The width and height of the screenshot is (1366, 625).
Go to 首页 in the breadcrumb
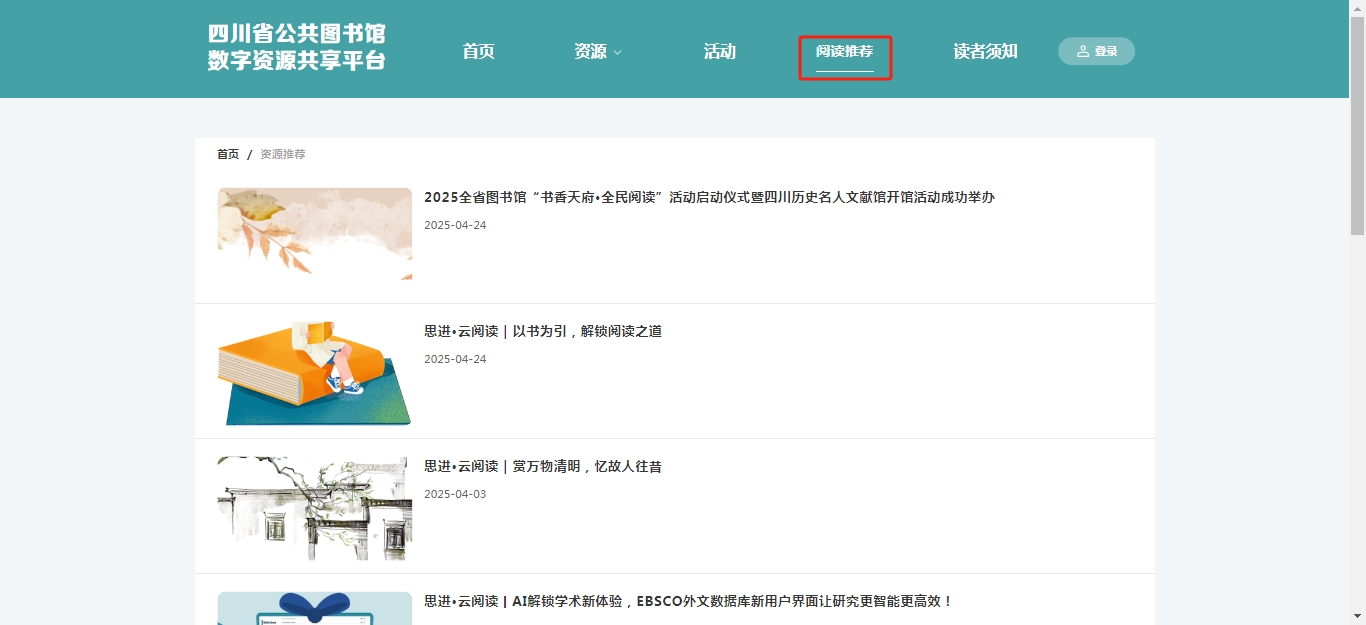click(x=228, y=154)
